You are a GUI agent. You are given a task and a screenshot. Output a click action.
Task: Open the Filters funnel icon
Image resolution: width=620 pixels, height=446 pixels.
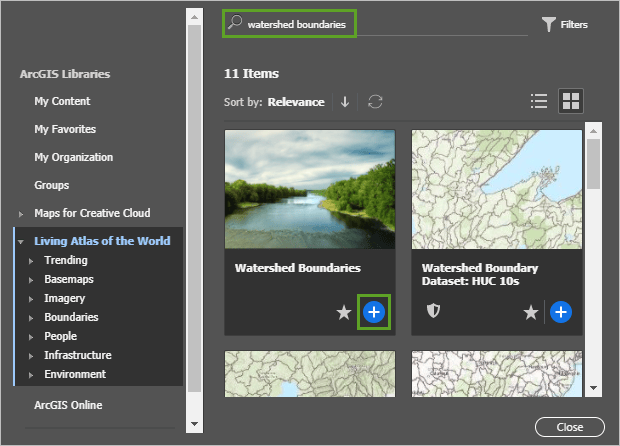click(548, 24)
